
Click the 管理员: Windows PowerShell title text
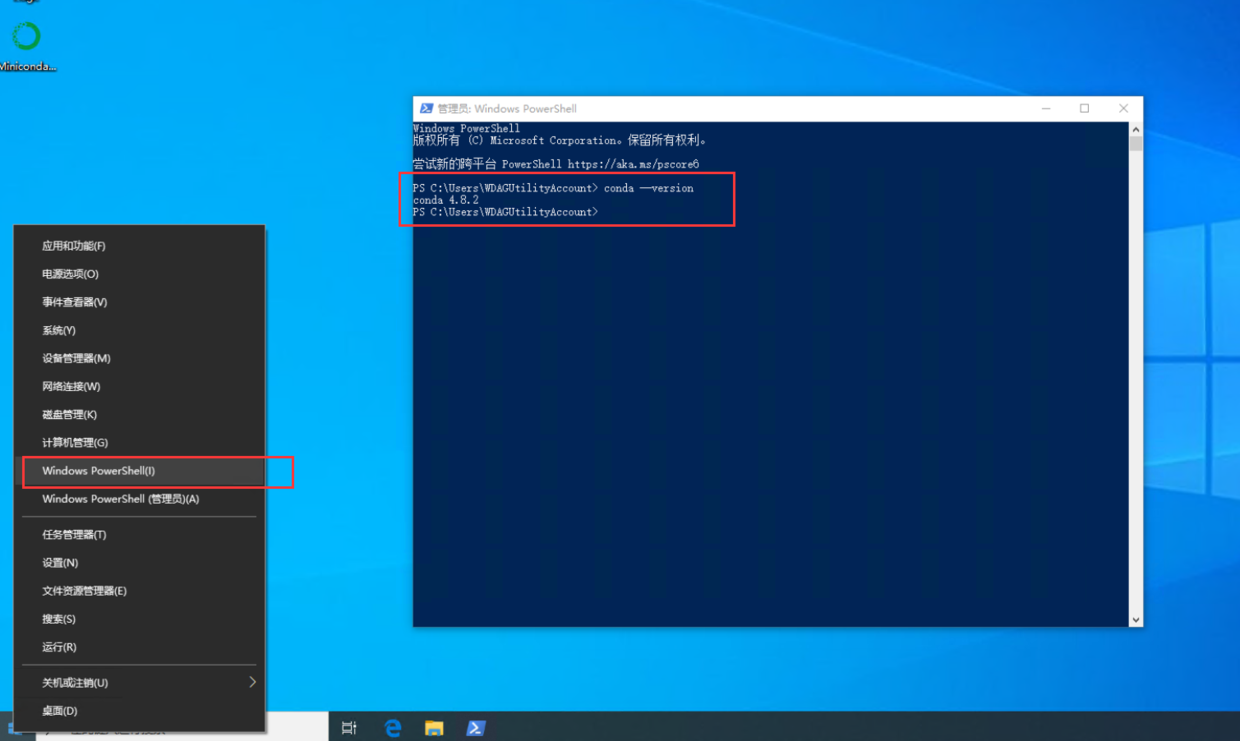tap(507, 109)
